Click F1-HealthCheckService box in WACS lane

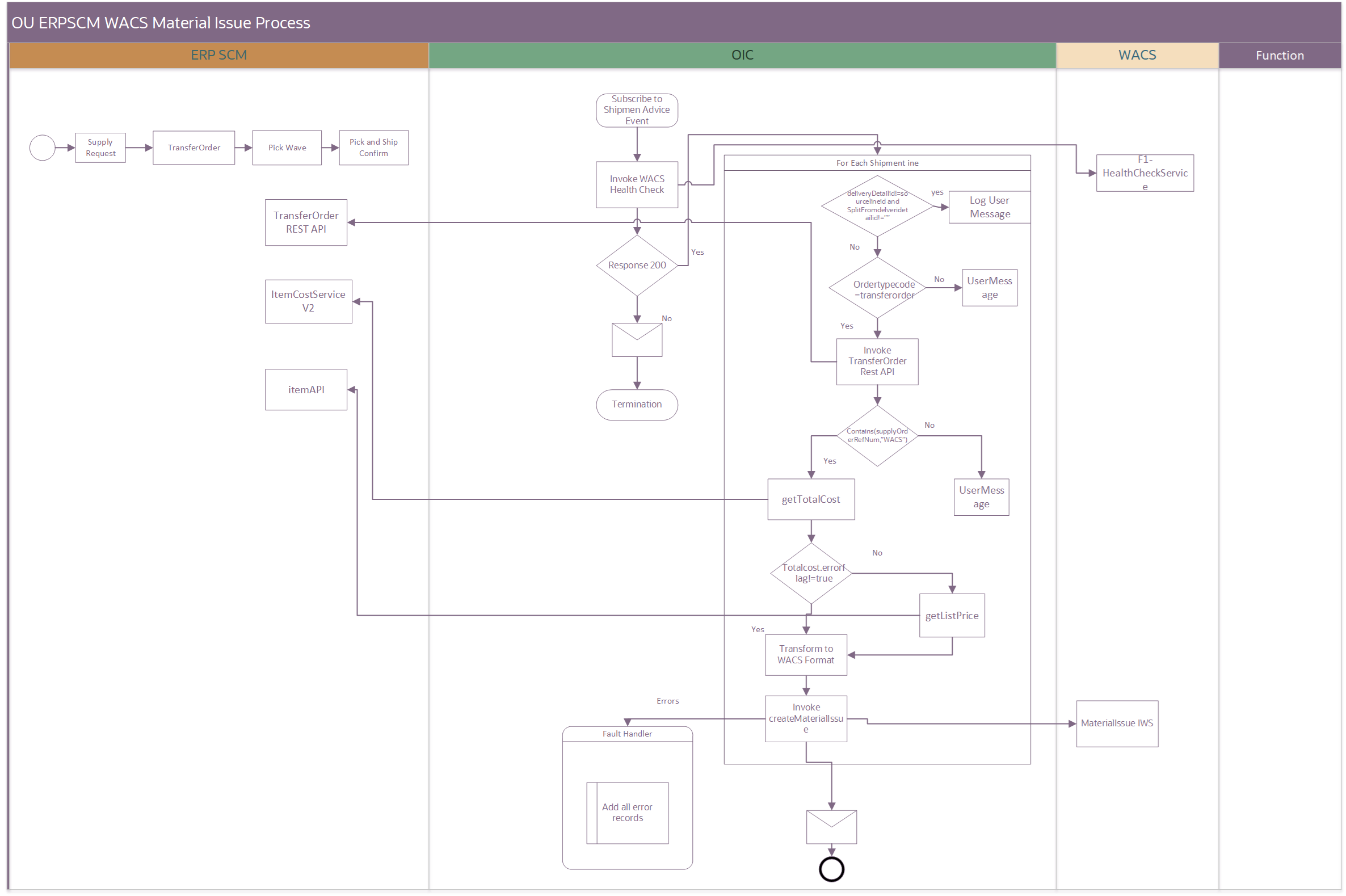click(1146, 173)
